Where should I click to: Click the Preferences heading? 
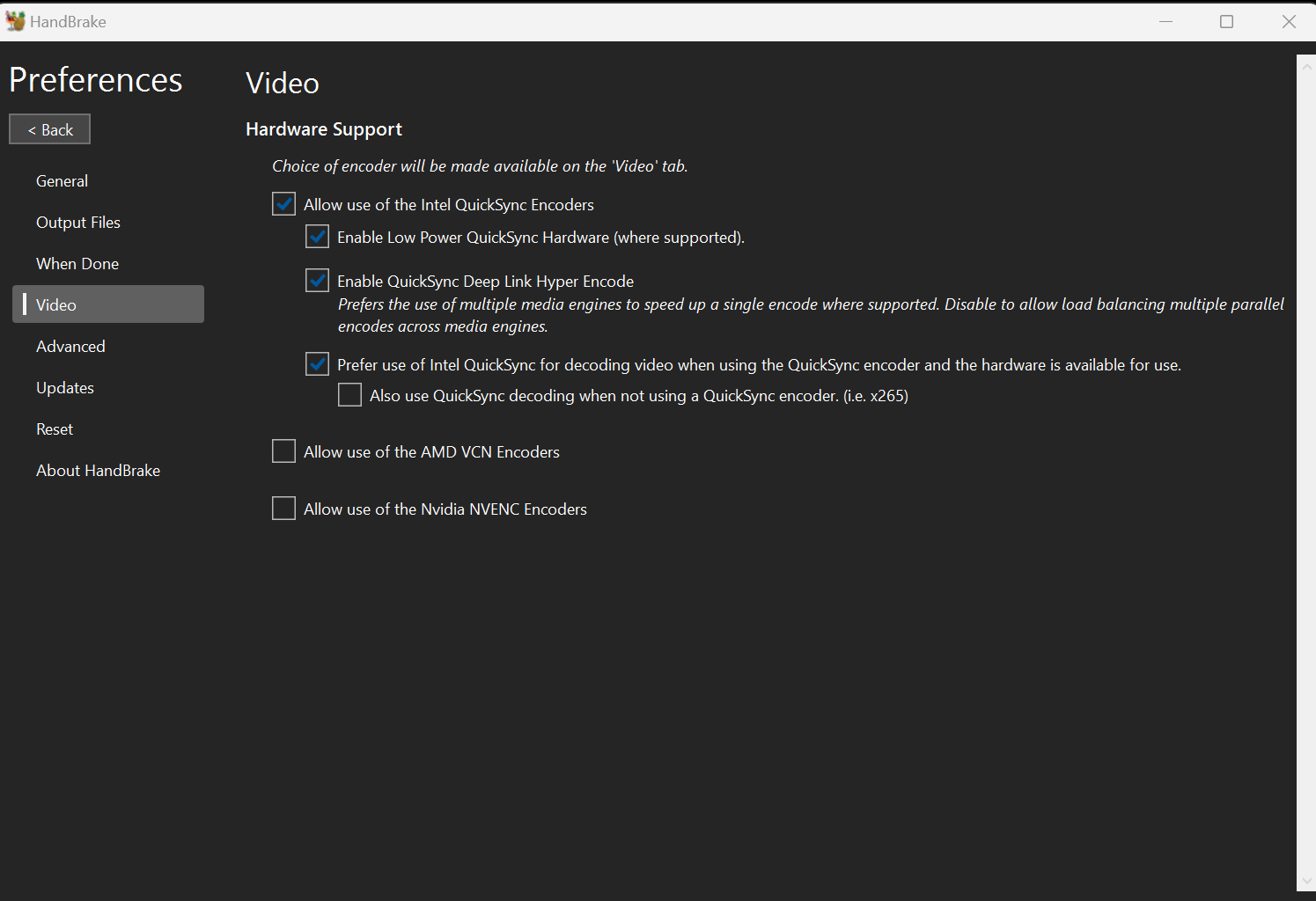coord(96,80)
